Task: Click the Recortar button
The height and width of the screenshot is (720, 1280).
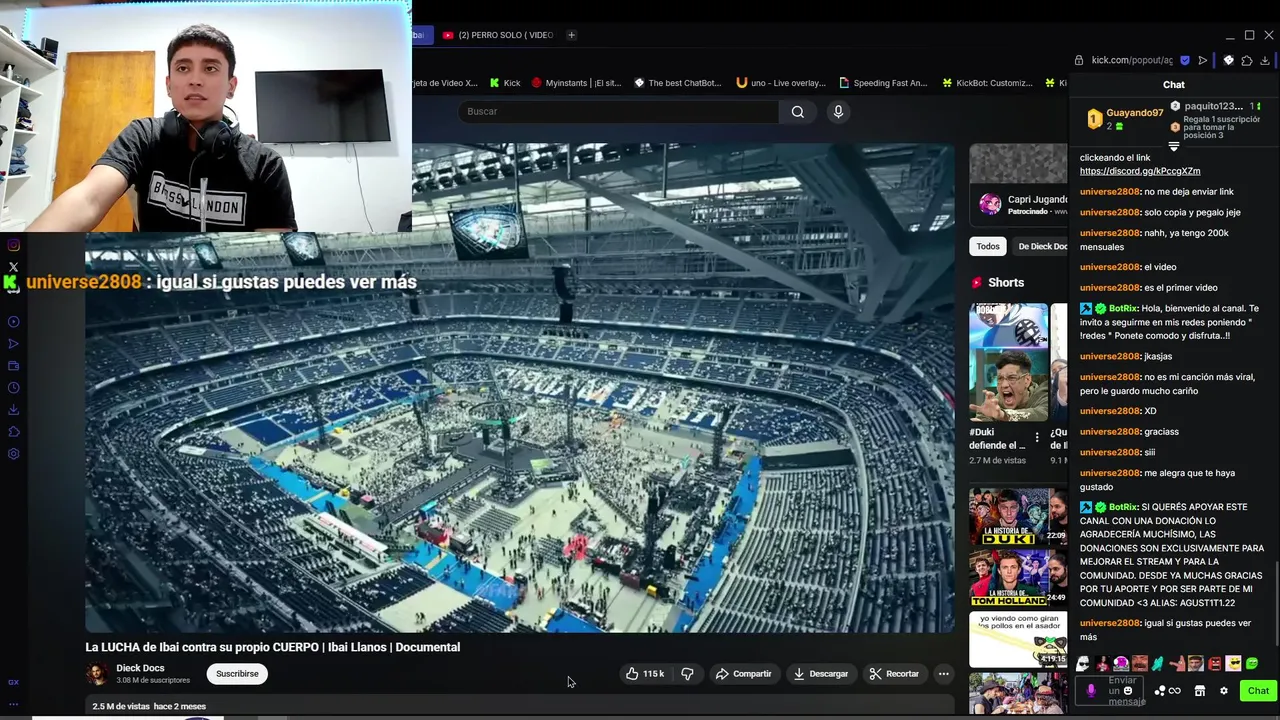Action: [x=894, y=674]
